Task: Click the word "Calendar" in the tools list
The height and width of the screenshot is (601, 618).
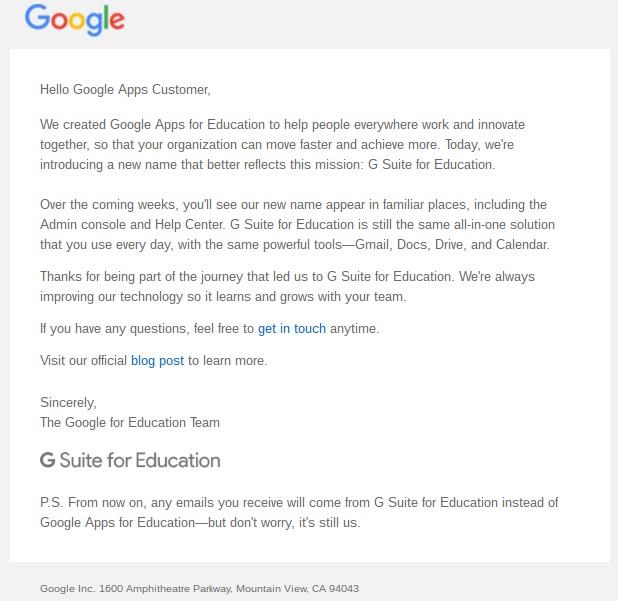Action: (x=520, y=245)
